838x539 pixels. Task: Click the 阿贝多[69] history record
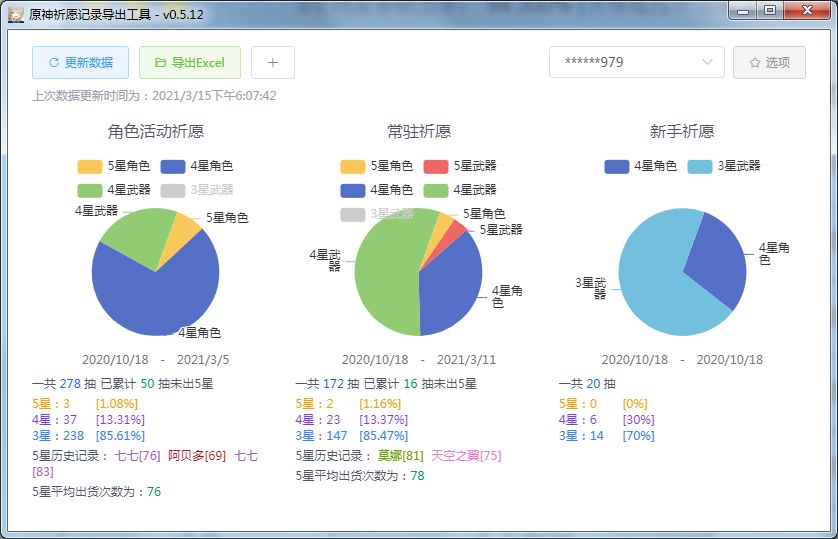(197, 456)
